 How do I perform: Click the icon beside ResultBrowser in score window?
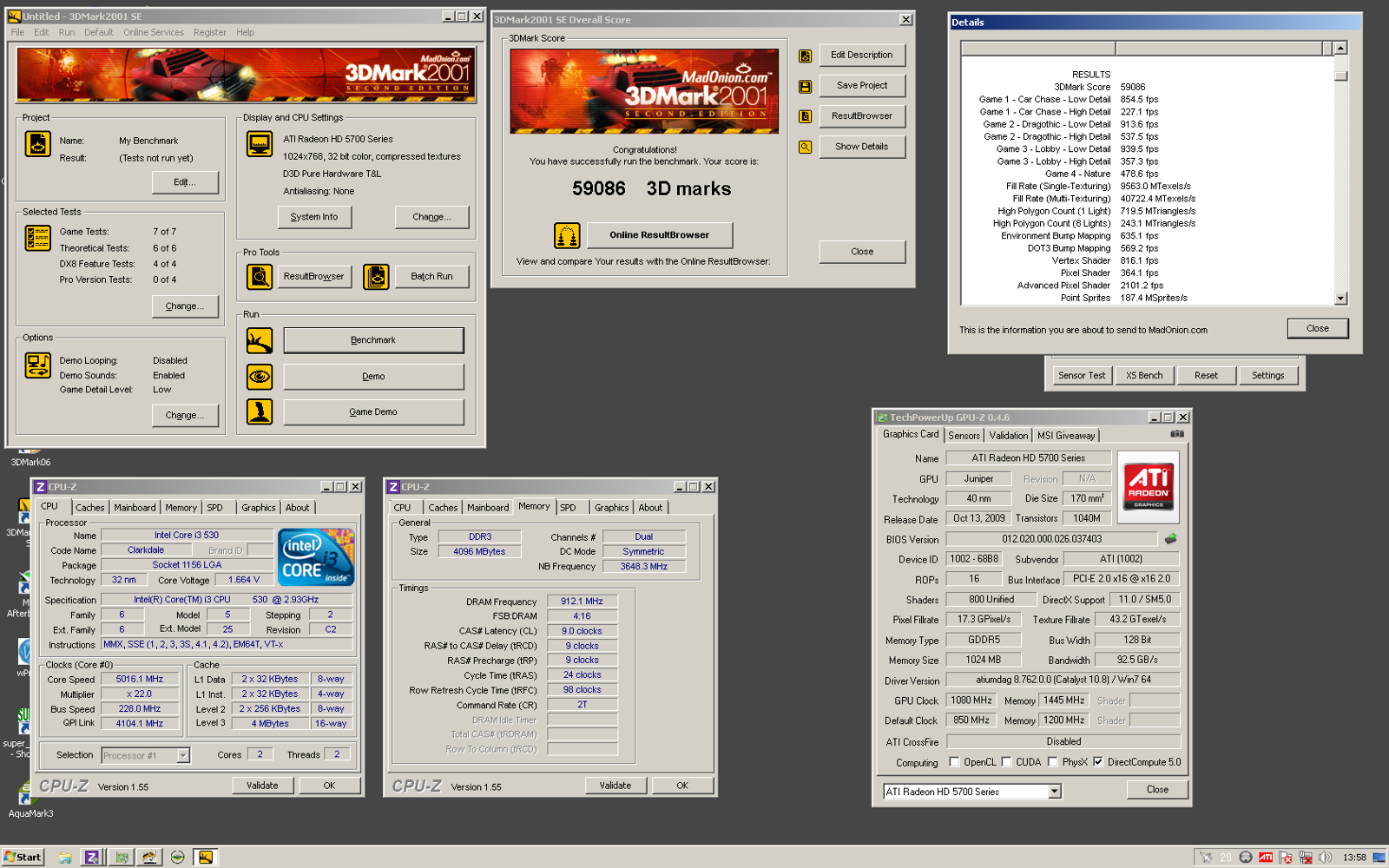click(x=806, y=116)
